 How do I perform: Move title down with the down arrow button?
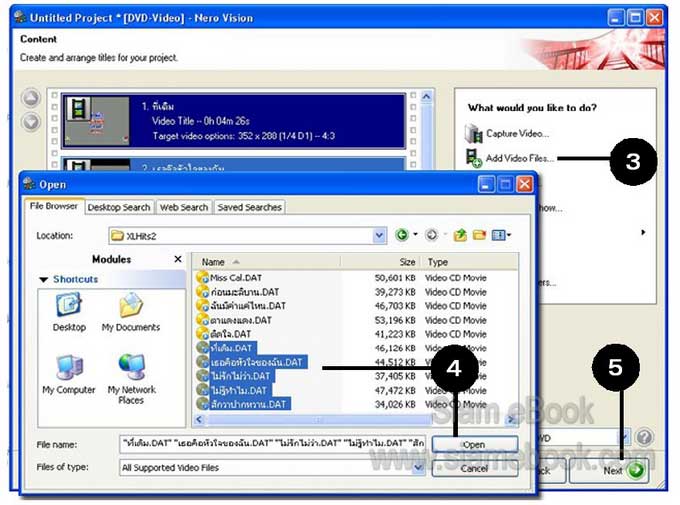(x=31, y=122)
